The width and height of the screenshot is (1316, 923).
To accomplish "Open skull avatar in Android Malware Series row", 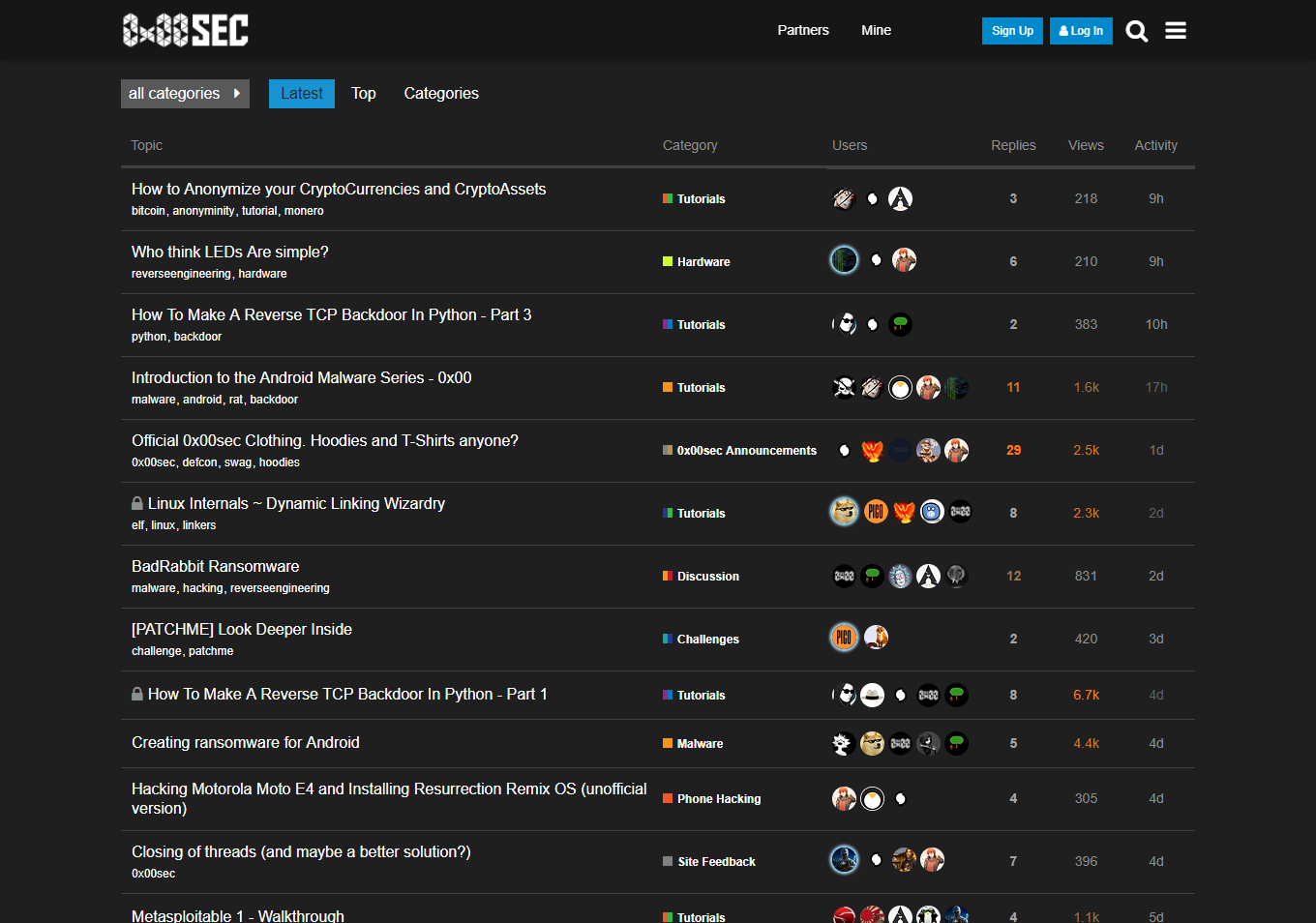I will click(x=844, y=387).
